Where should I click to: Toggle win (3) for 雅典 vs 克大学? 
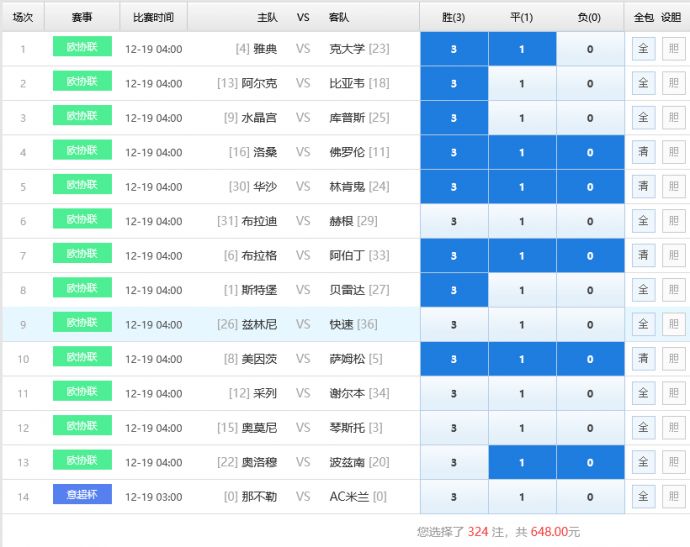click(x=454, y=49)
